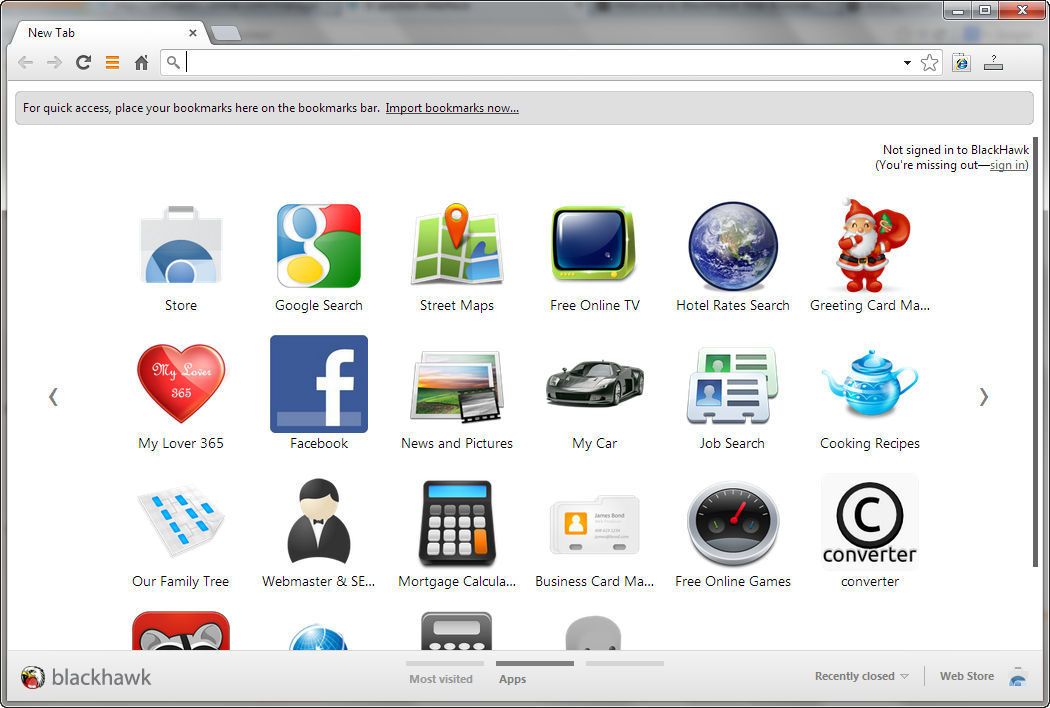The image size is (1050, 708).
Task: Open the Webmaster & SEO app
Action: [319, 522]
